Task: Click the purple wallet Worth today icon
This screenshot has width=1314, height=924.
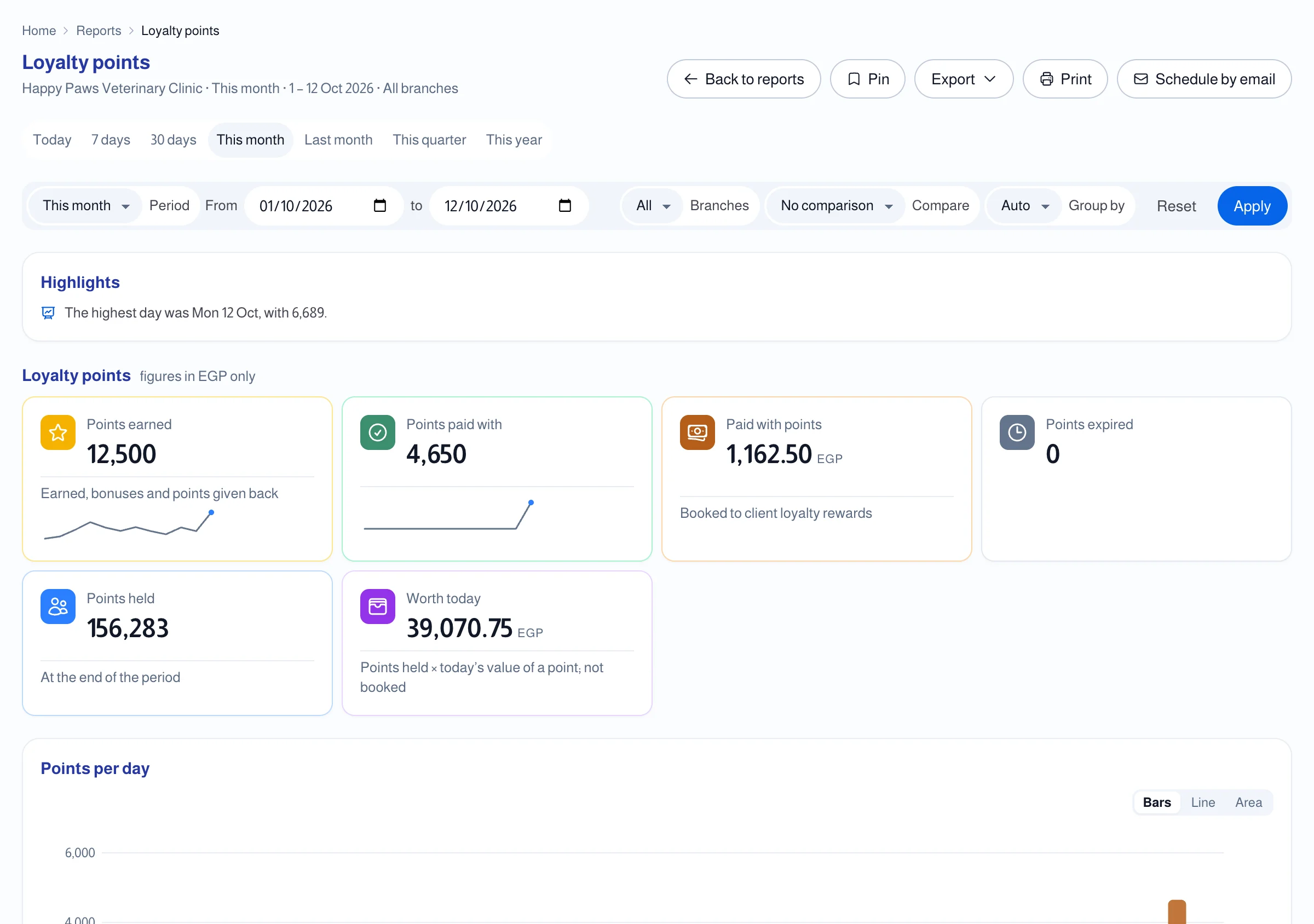Action: pyautogui.click(x=378, y=607)
